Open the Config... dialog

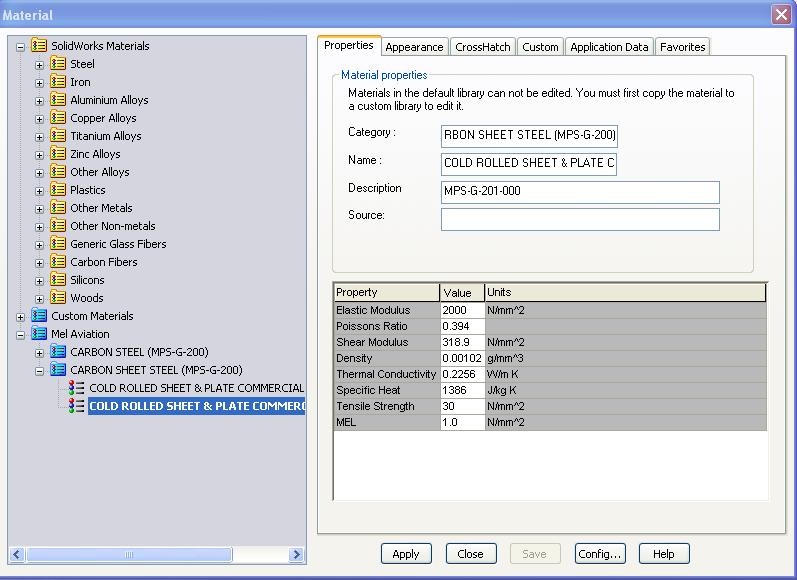[x=600, y=554]
